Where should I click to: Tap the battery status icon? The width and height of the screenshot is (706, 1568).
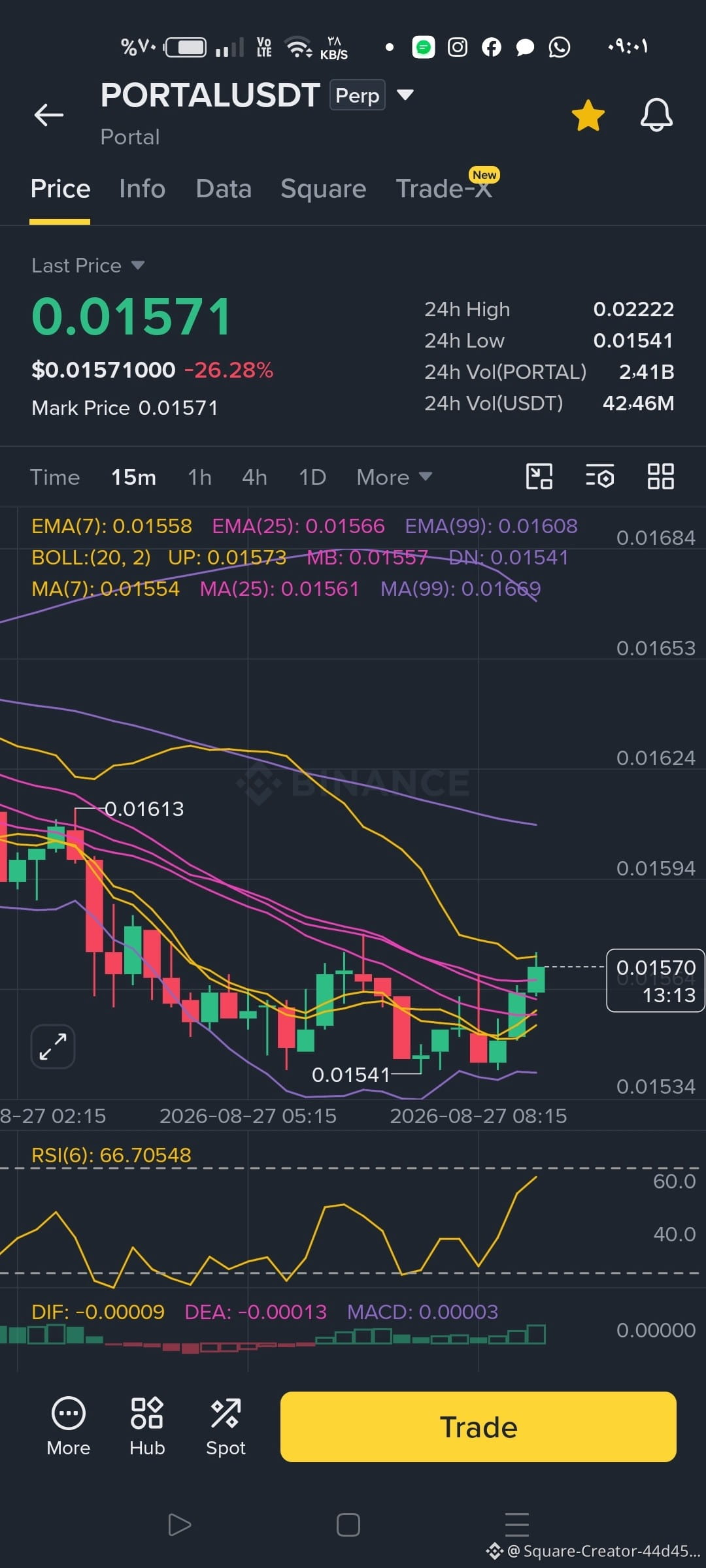tap(186, 47)
